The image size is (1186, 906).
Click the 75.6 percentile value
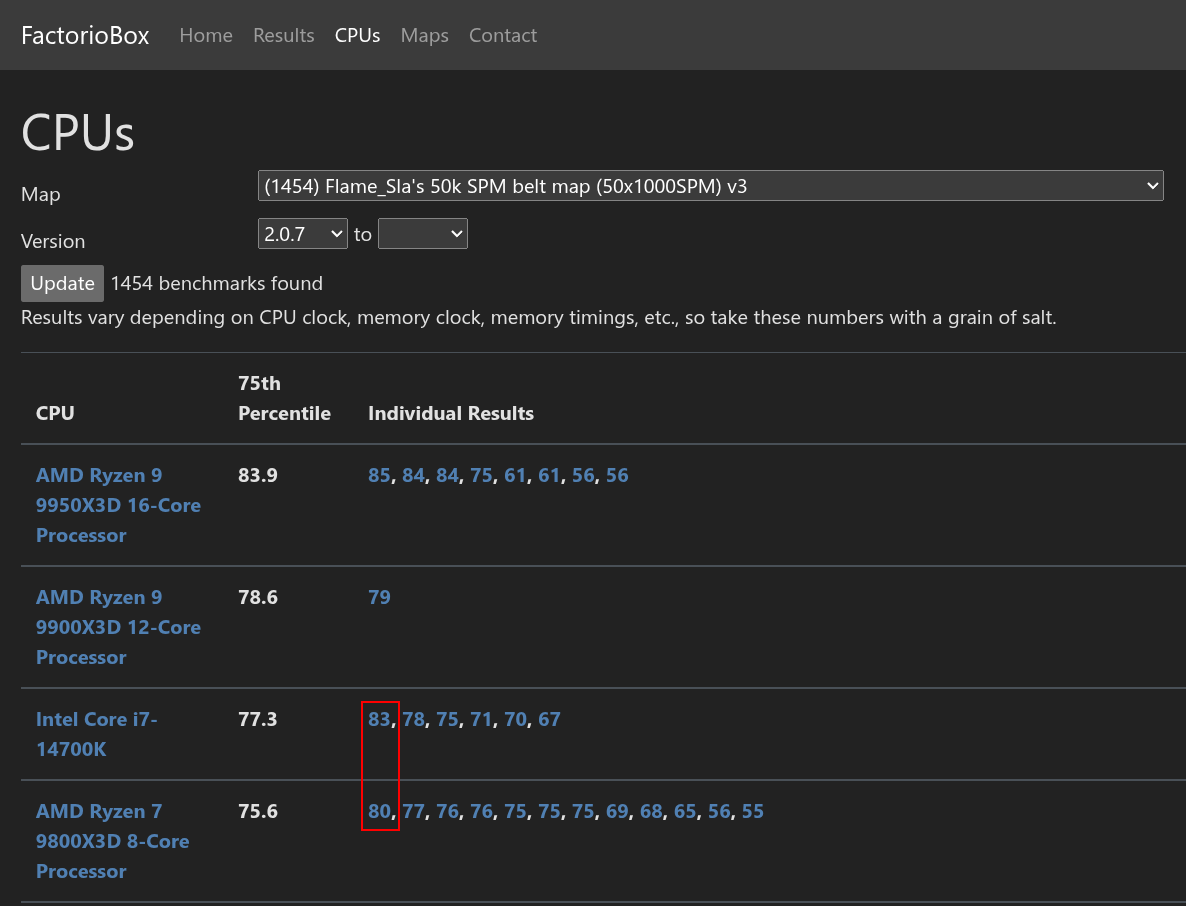258,811
